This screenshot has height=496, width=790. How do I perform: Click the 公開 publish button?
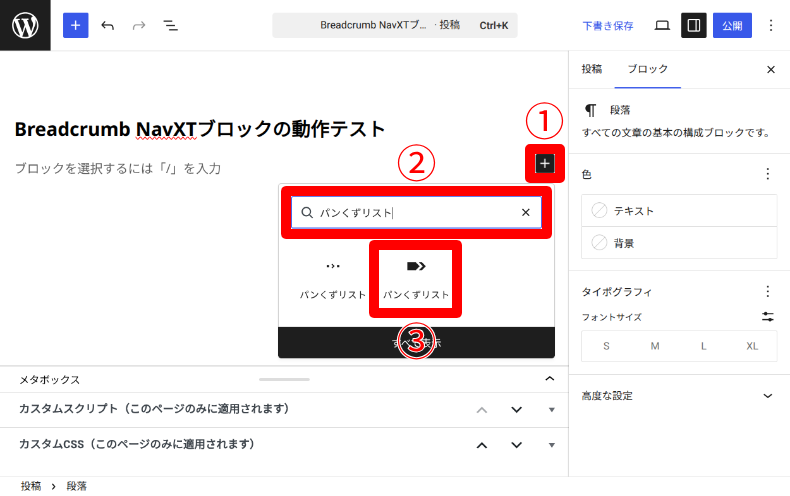(x=732, y=25)
